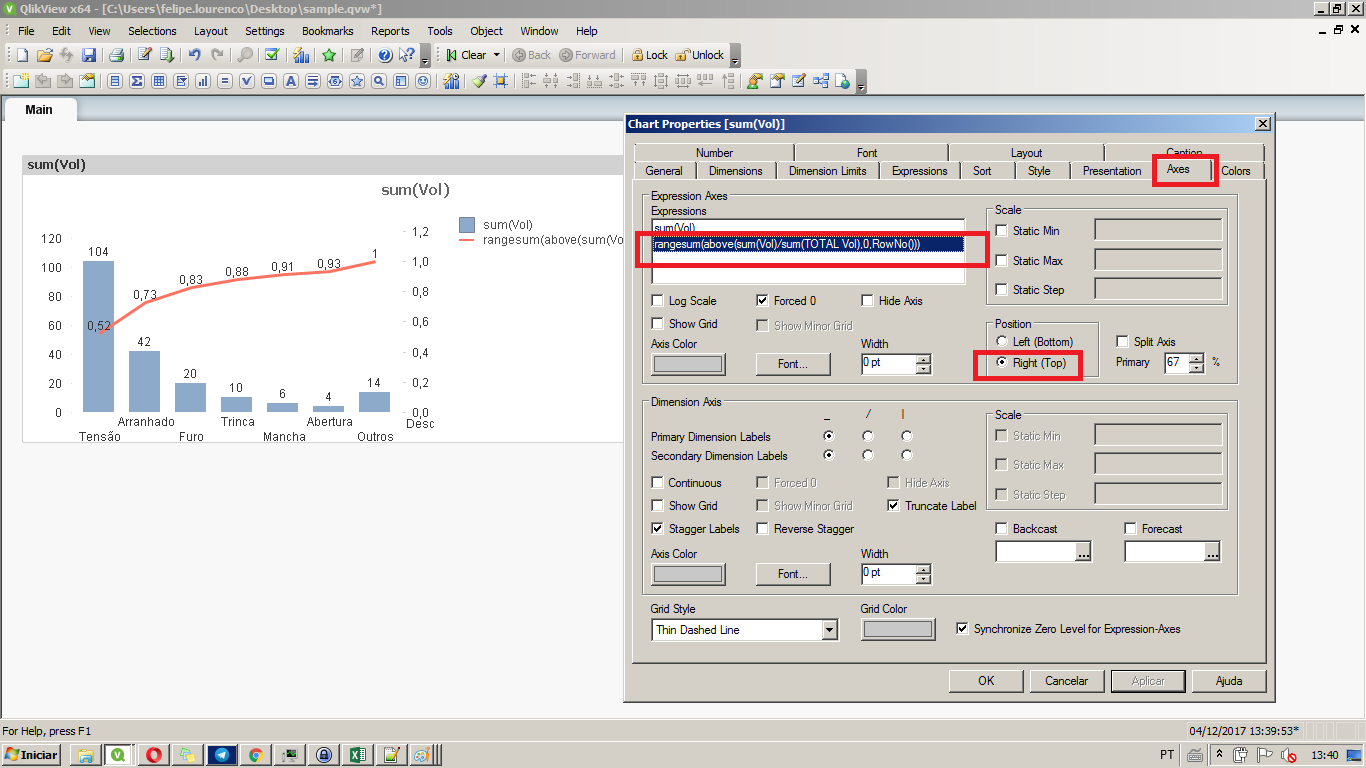
Task: Open the Layout menu
Action: tap(211, 31)
